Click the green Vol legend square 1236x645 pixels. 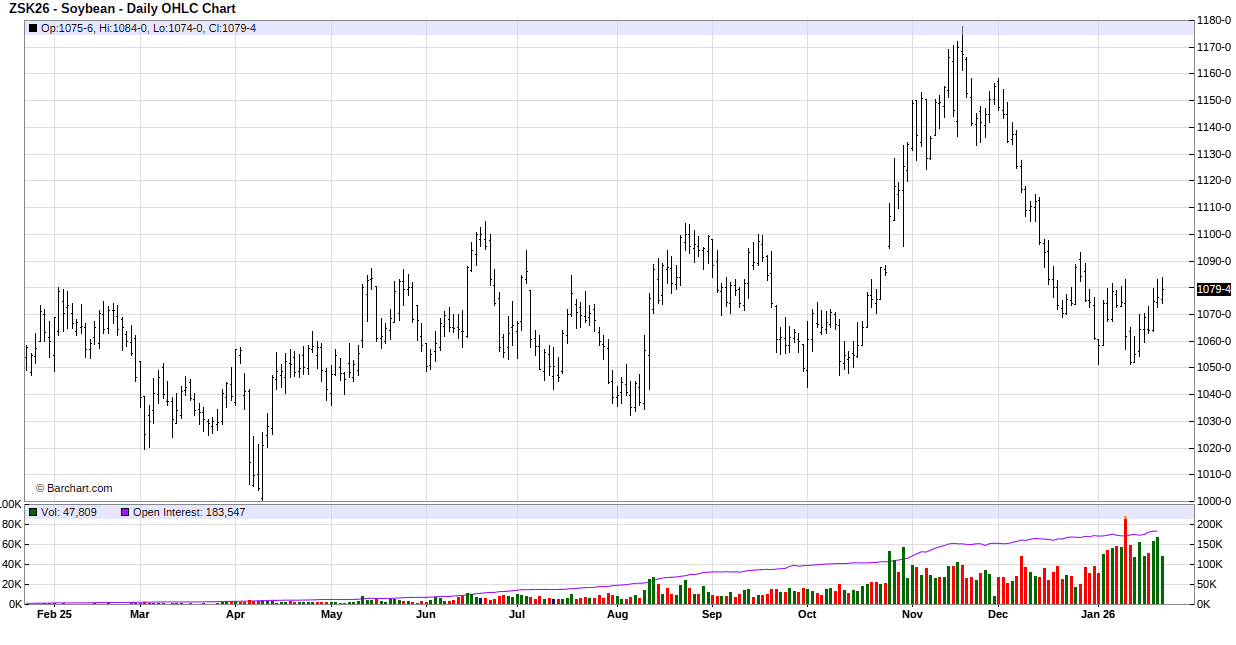pyautogui.click(x=33, y=512)
